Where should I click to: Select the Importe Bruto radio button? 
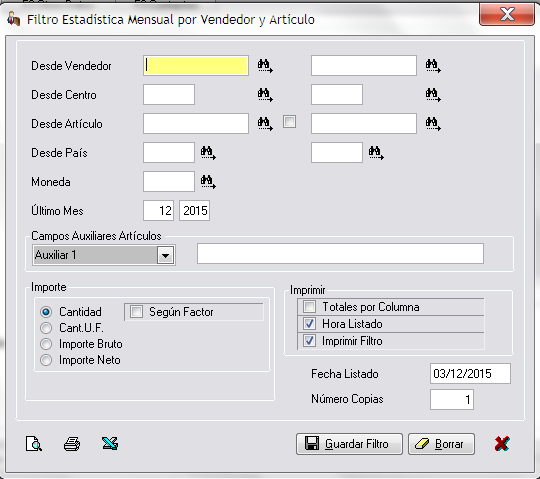tap(46, 344)
